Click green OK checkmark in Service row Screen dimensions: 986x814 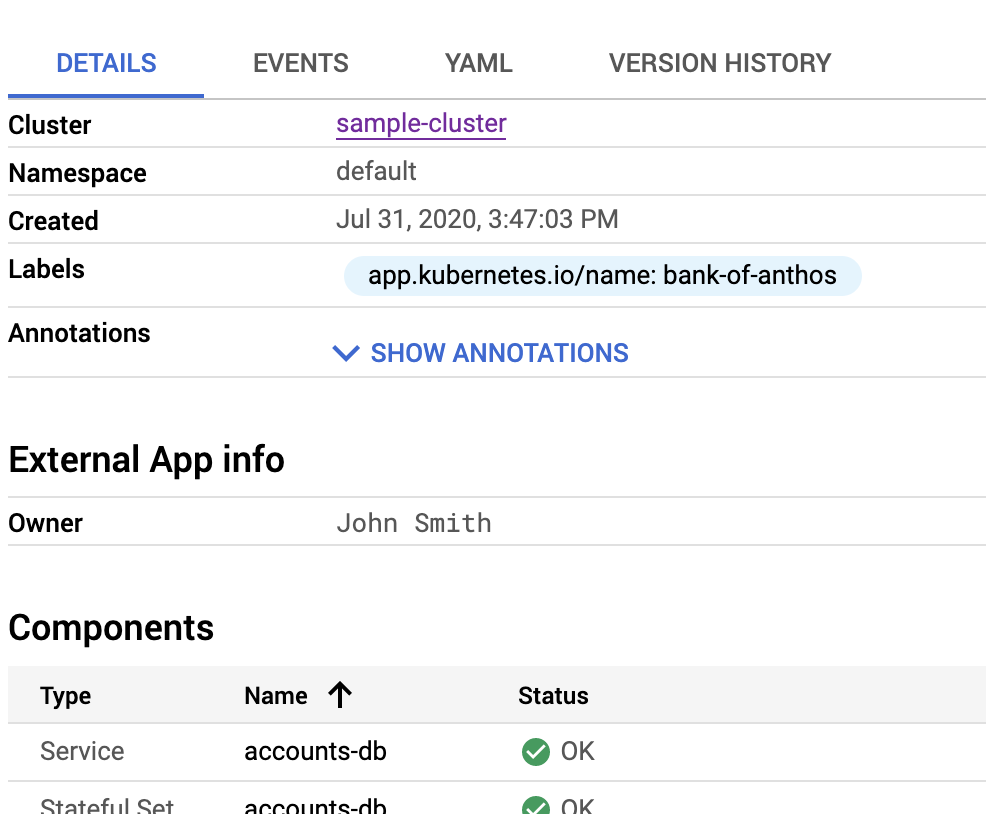point(536,752)
